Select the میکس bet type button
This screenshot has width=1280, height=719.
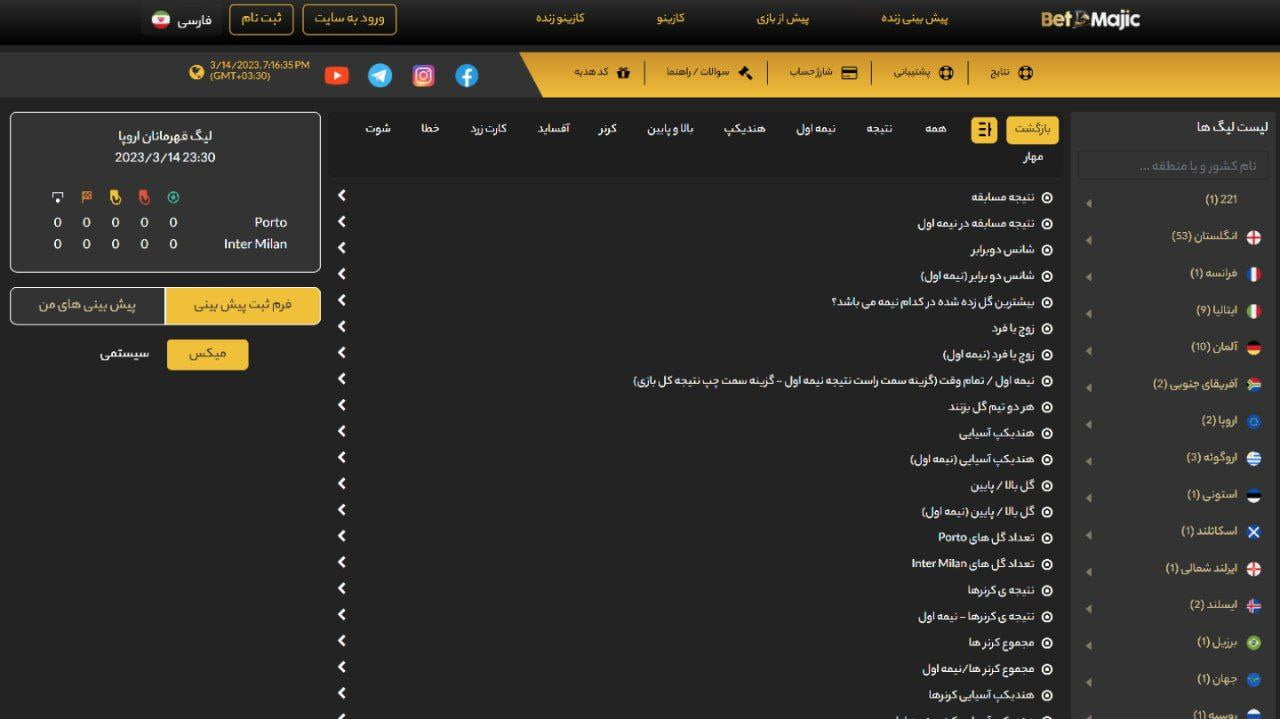tap(207, 354)
